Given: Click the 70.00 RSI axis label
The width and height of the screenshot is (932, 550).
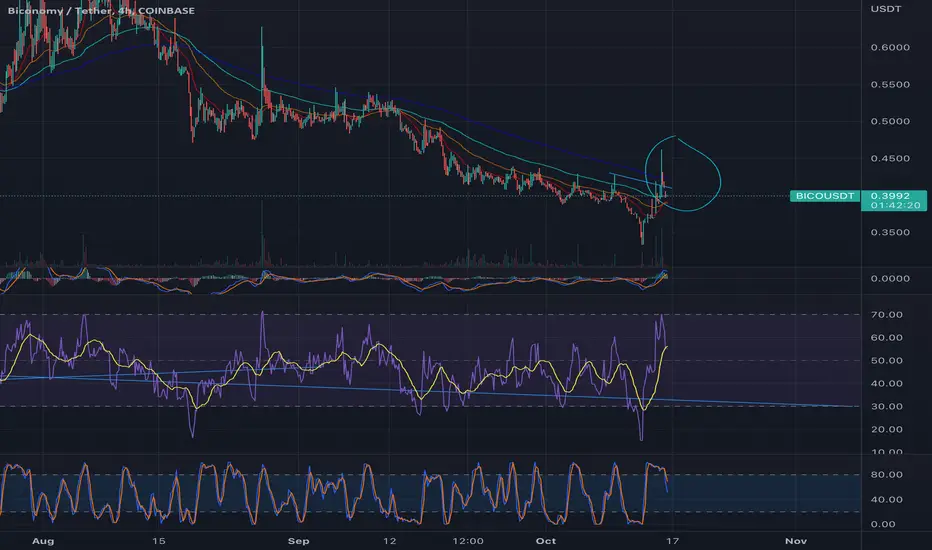Looking at the screenshot, I should click(887, 315).
